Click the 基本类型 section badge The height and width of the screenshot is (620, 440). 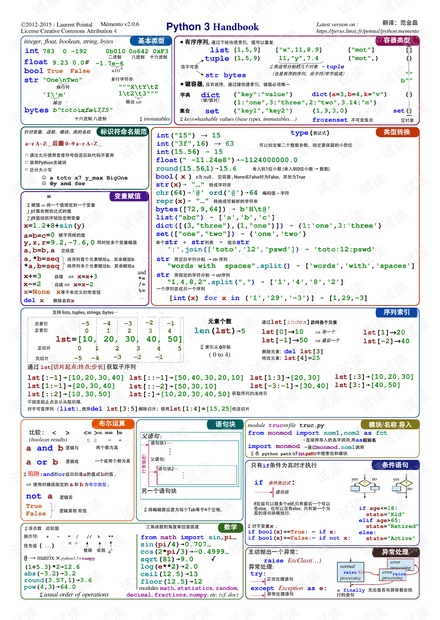tap(151, 41)
